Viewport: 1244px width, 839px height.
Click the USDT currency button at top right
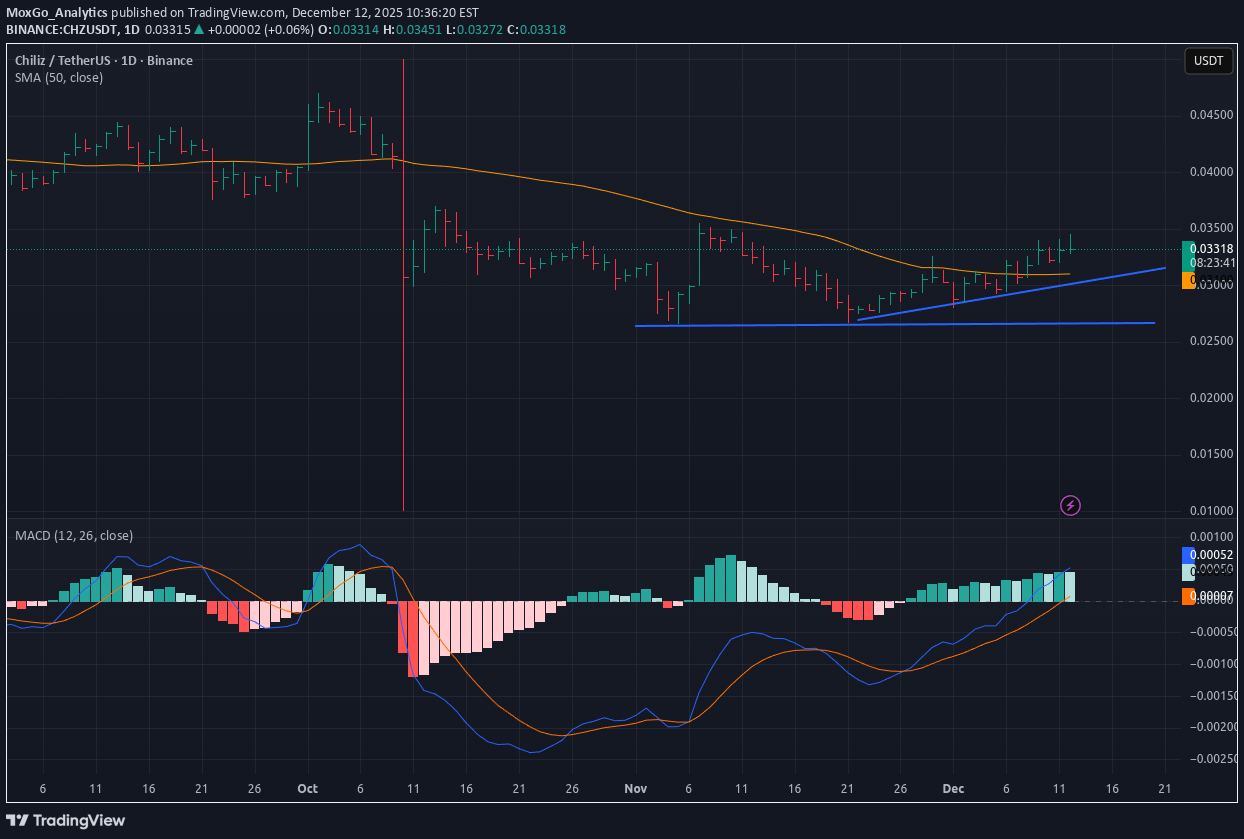point(1208,61)
